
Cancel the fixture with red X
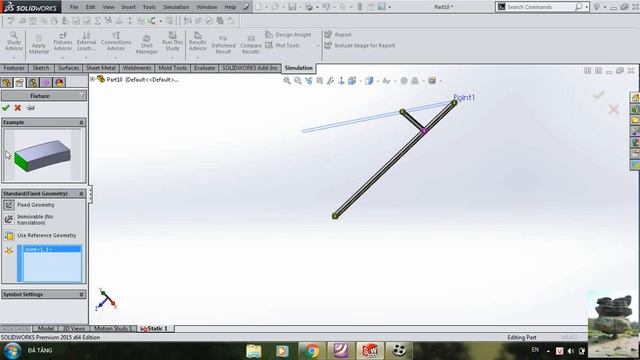tap(18, 108)
